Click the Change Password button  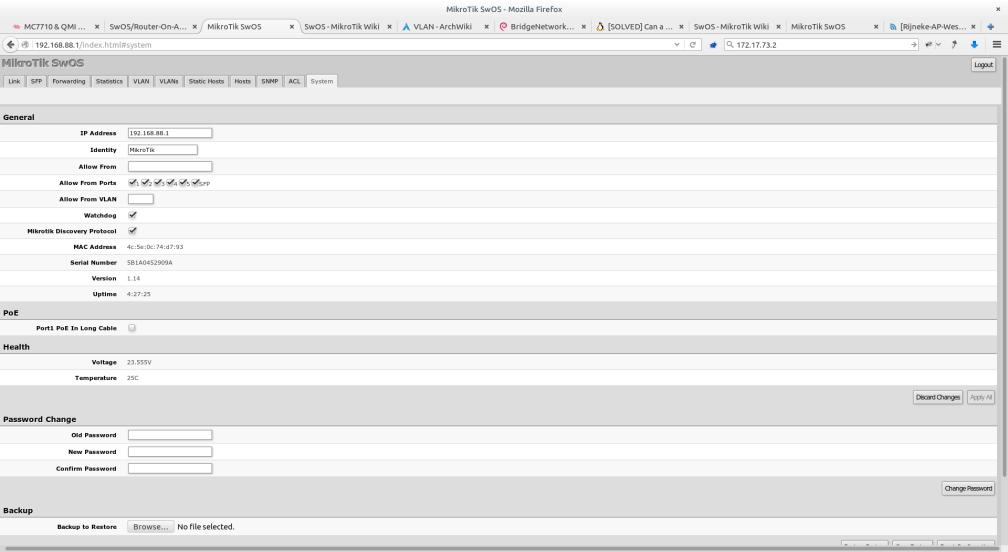coord(968,488)
